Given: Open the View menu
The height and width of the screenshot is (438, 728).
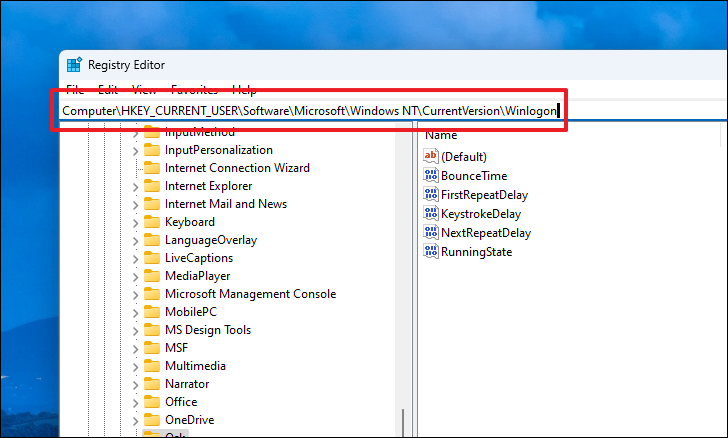Looking at the screenshot, I should coord(144,90).
